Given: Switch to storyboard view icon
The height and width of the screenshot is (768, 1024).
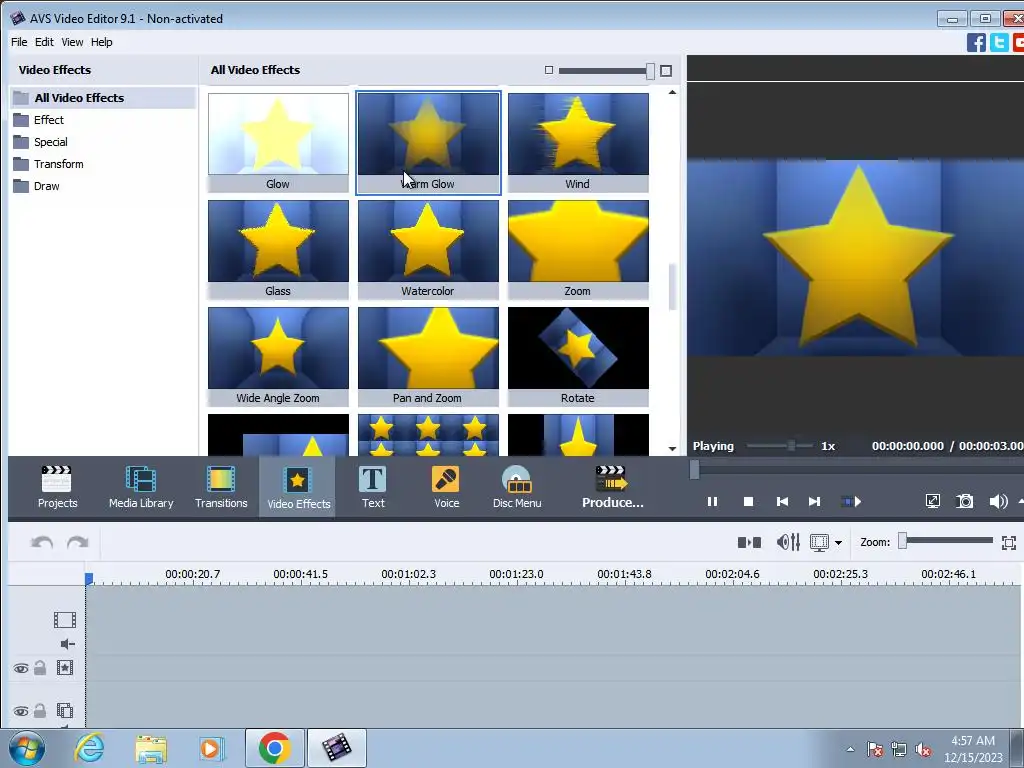Looking at the screenshot, I should [749, 542].
